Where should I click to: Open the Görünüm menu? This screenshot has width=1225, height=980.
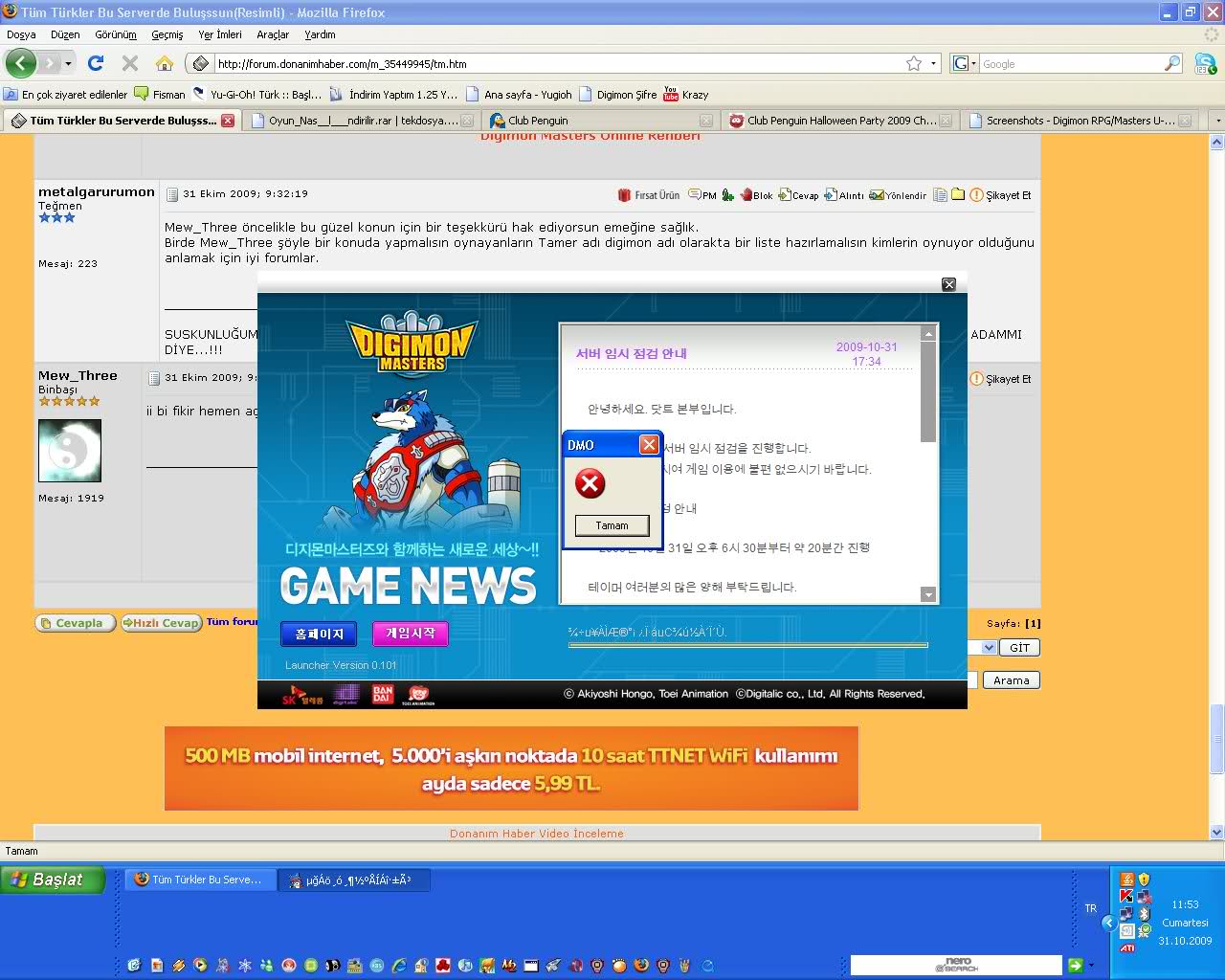coord(116,34)
